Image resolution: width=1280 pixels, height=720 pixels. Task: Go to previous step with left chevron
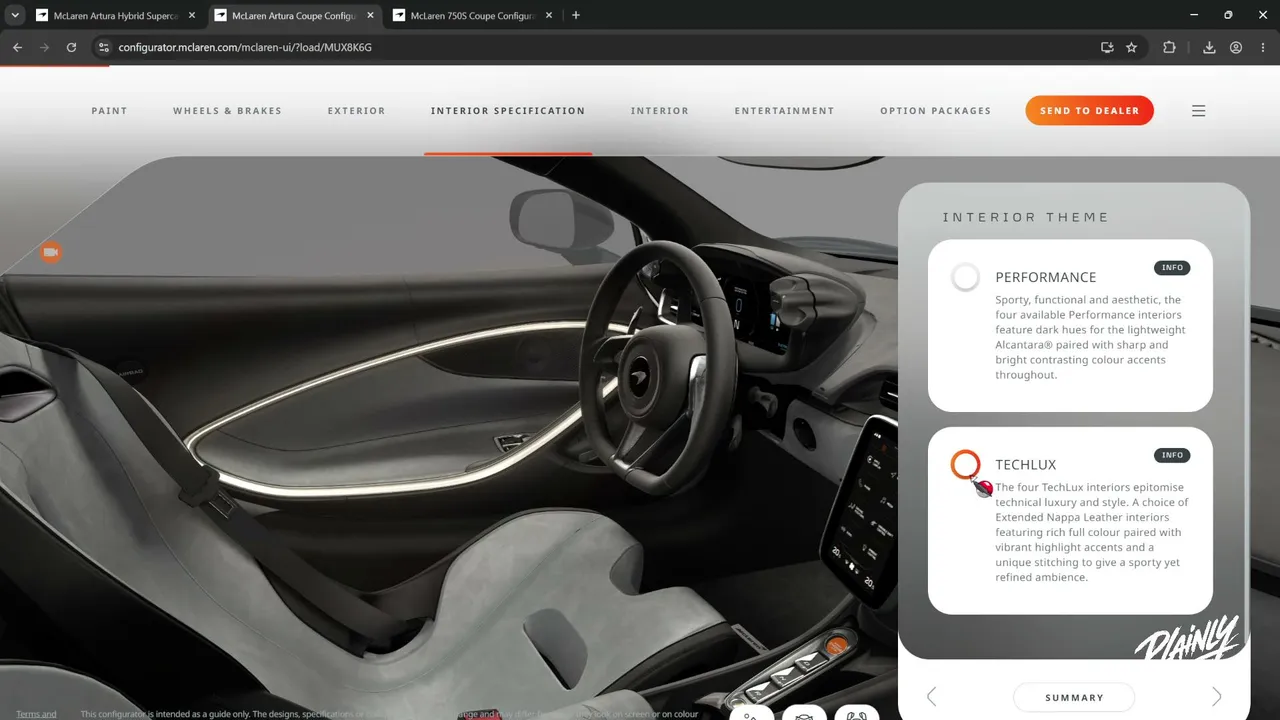click(932, 697)
